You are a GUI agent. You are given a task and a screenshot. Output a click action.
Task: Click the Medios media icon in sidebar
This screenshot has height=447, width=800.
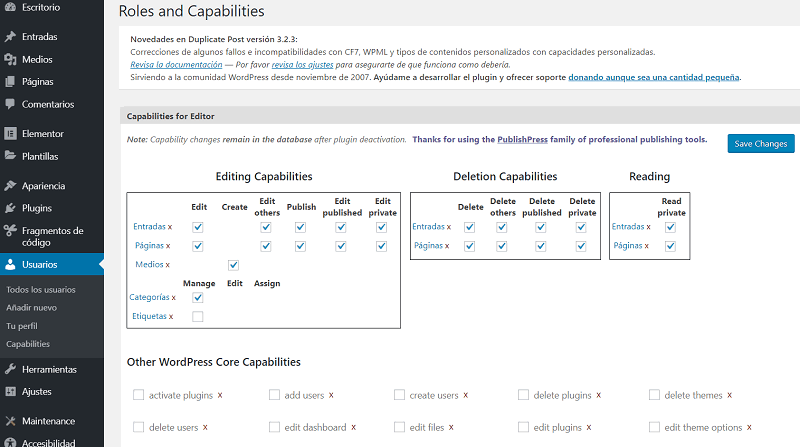click(10, 59)
